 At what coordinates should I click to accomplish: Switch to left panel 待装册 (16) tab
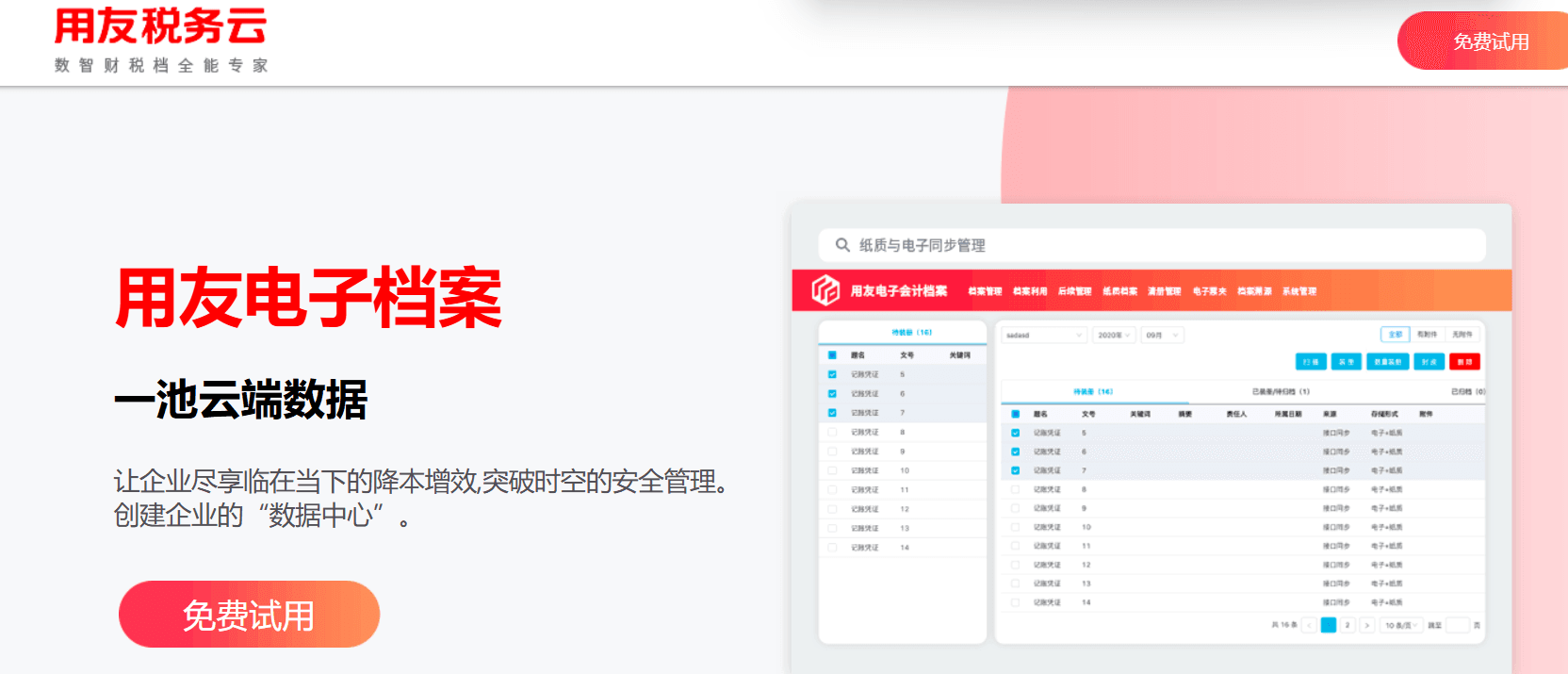[x=911, y=333]
